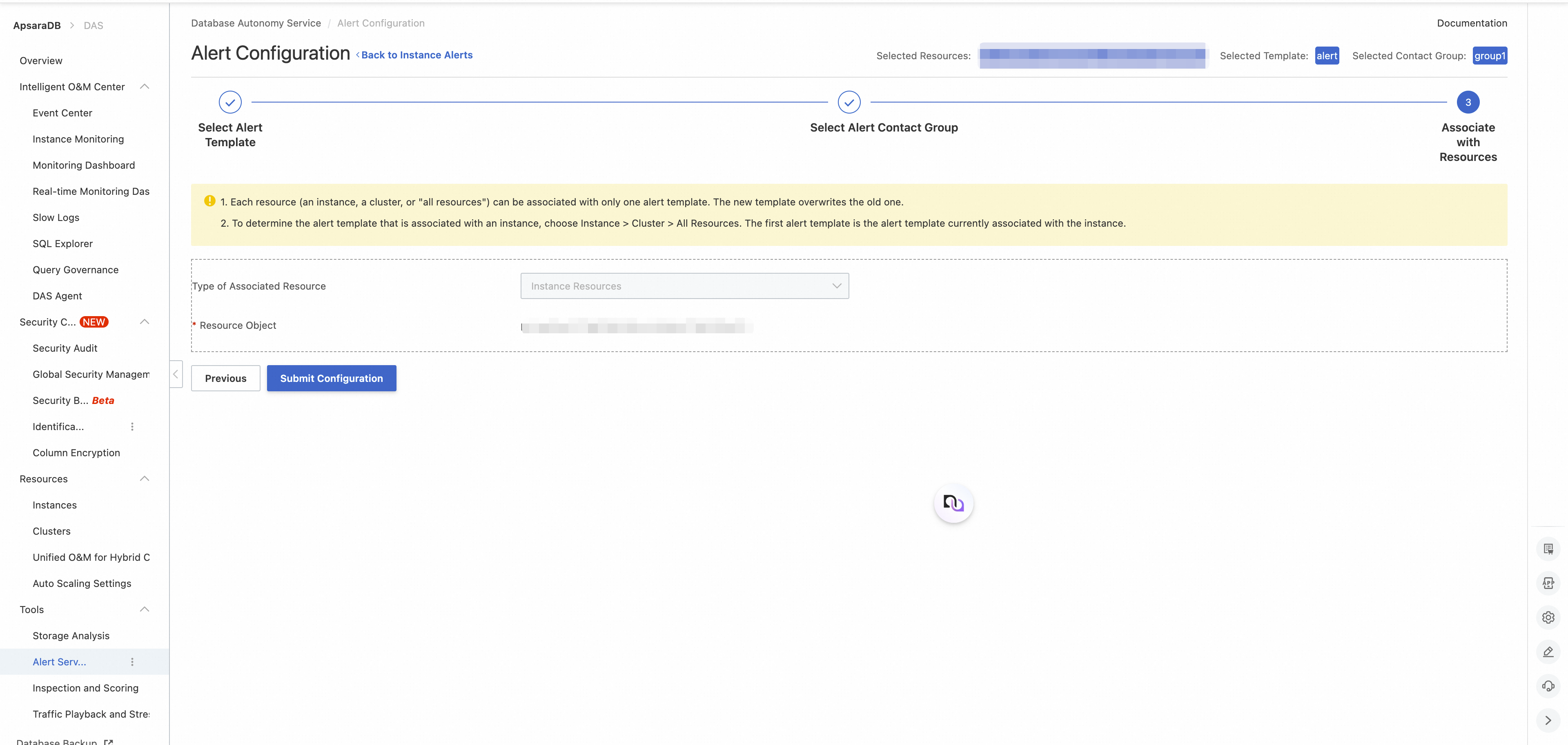
Task: Open Global Security Management
Action: pos(91,374)
